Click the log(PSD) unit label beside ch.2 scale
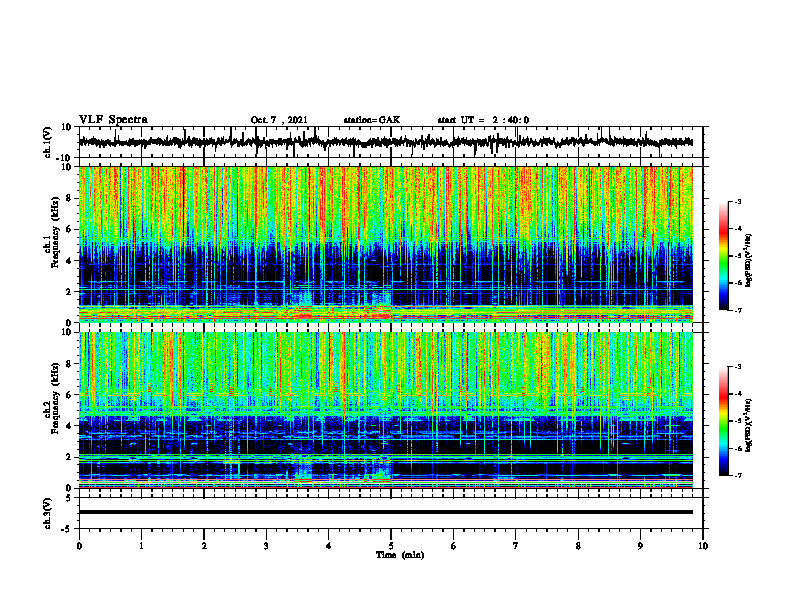792x612 pixels. coord(750,423)
